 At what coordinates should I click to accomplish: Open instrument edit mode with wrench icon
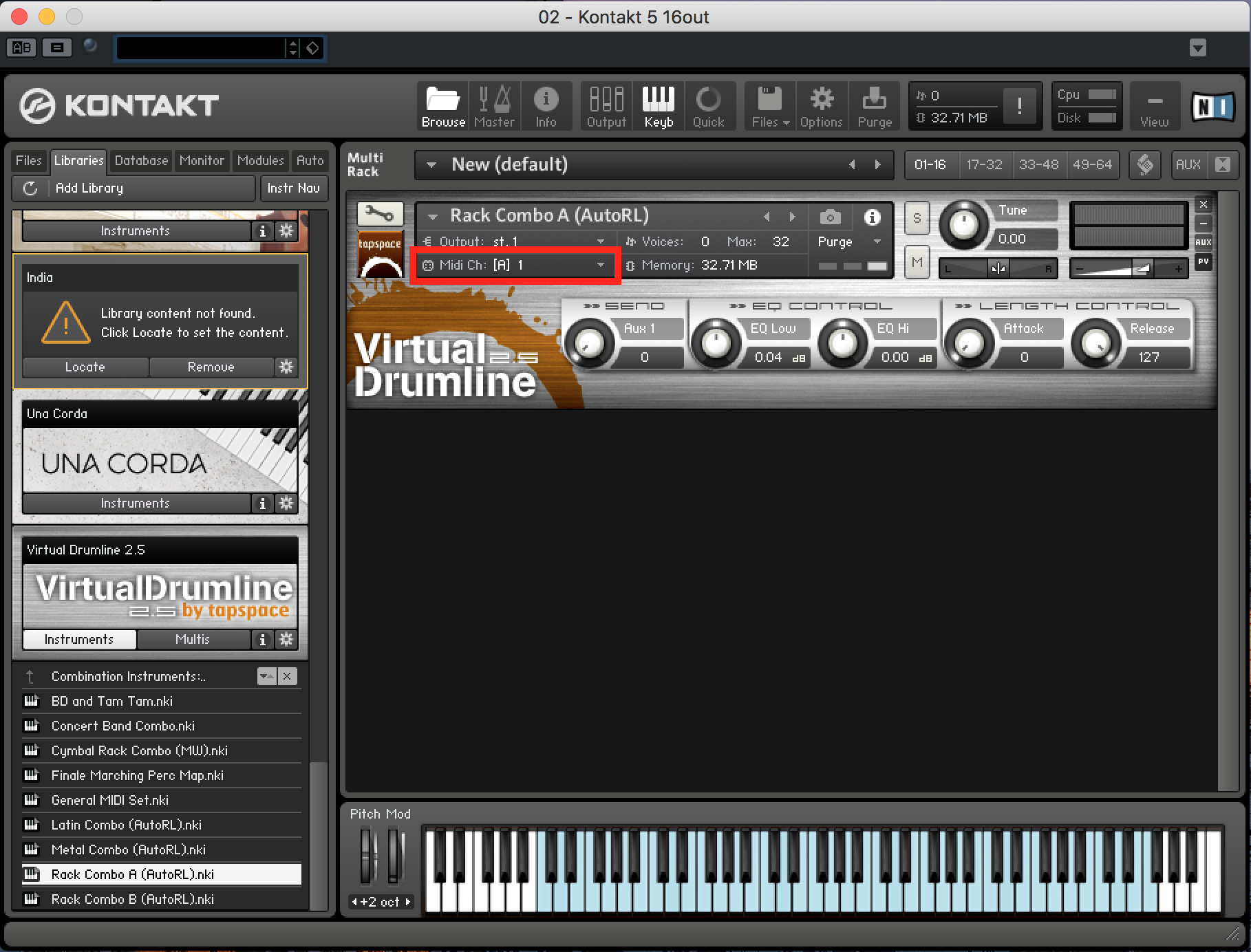[379, 215]
